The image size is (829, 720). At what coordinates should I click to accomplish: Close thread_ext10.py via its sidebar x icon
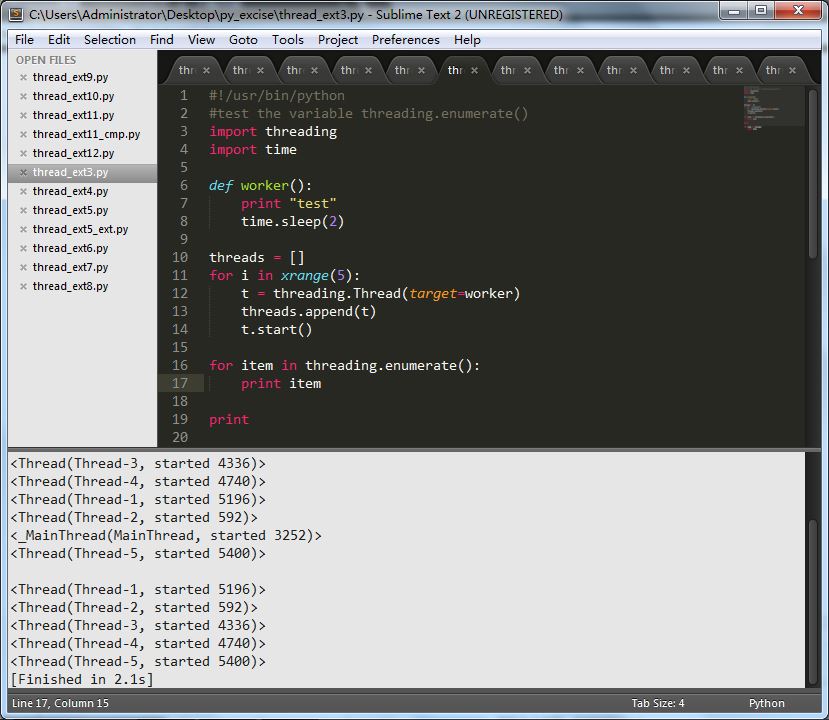(x=23, y=97)
